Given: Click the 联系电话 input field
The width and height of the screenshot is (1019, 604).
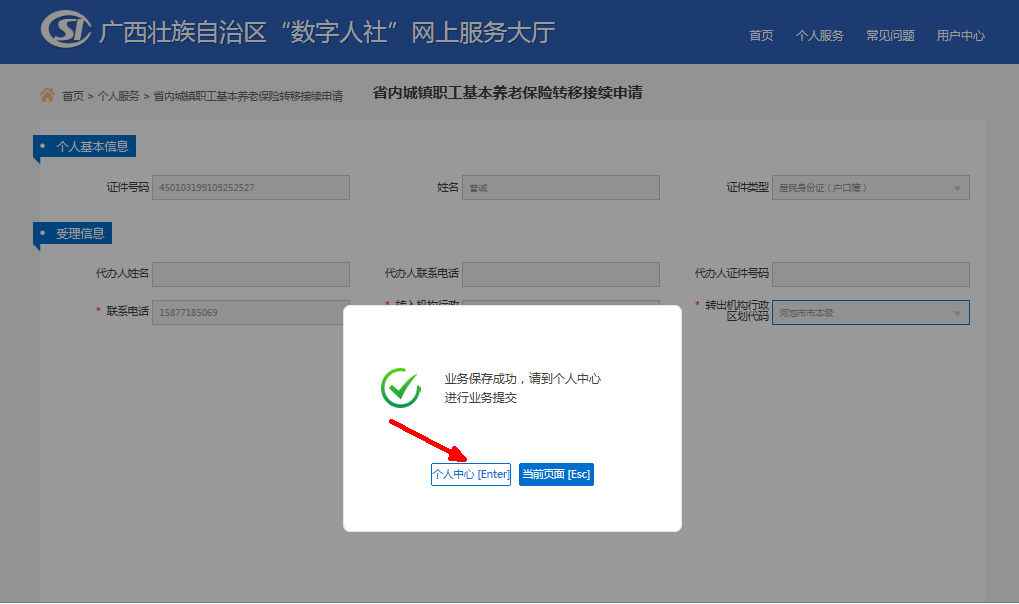Looking at the screenshot, I should (x=250, y=313).
